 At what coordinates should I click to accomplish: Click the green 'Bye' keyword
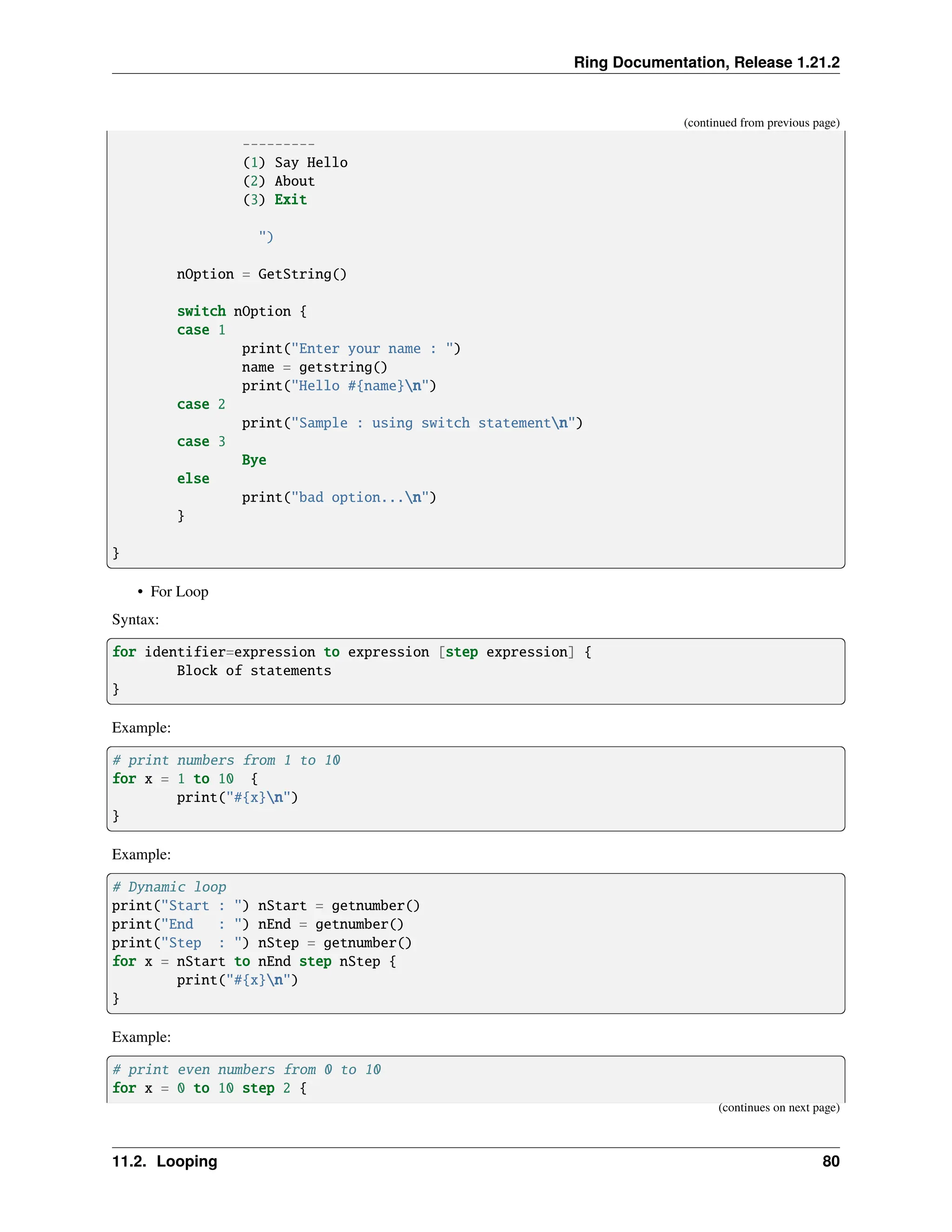pos(254,460)
